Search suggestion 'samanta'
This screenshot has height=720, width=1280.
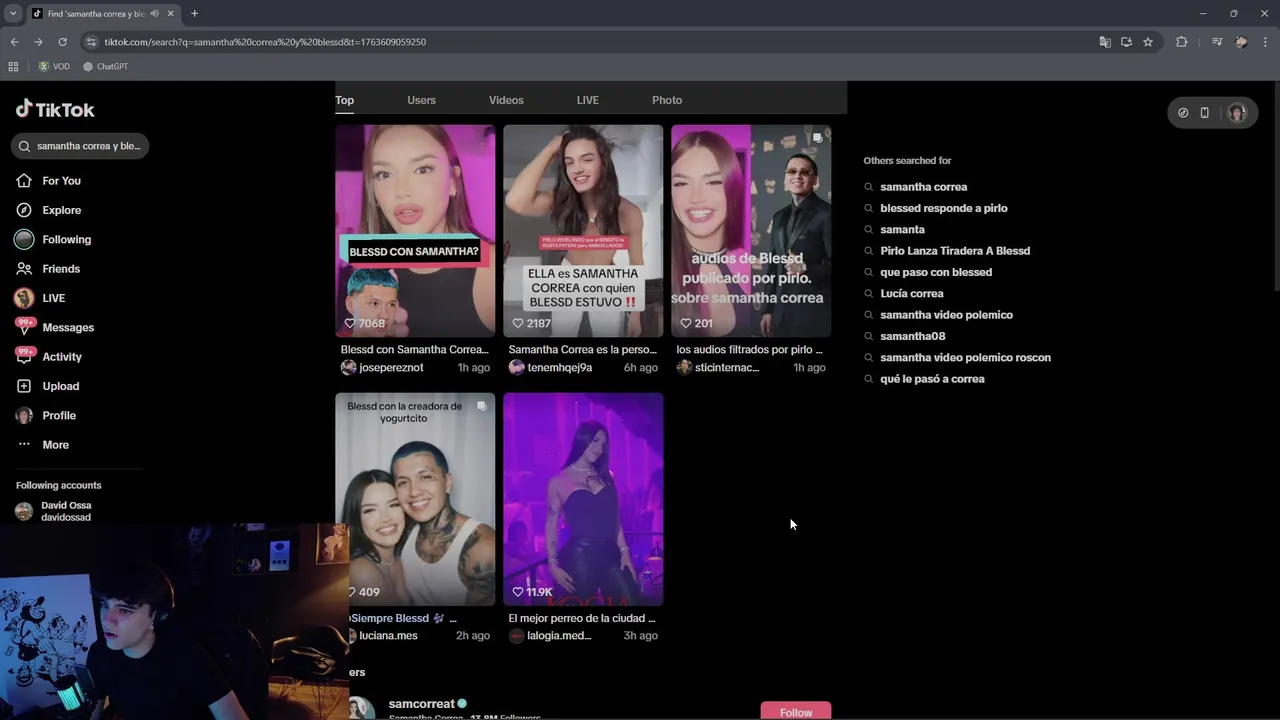click(902, 230)
